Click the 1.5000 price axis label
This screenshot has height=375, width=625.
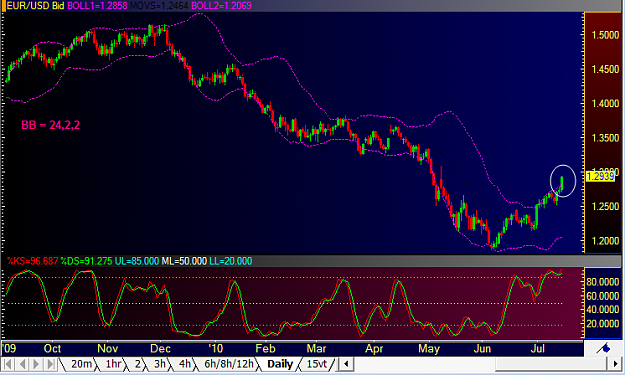coord(605,35)
